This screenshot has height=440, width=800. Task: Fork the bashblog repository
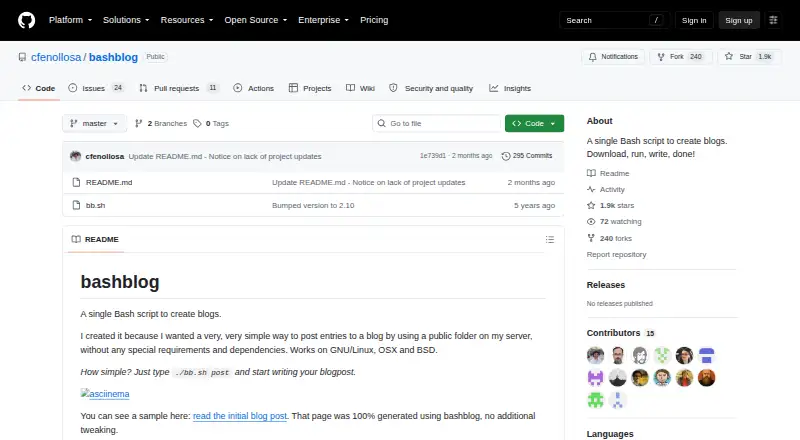coord(681,57)
